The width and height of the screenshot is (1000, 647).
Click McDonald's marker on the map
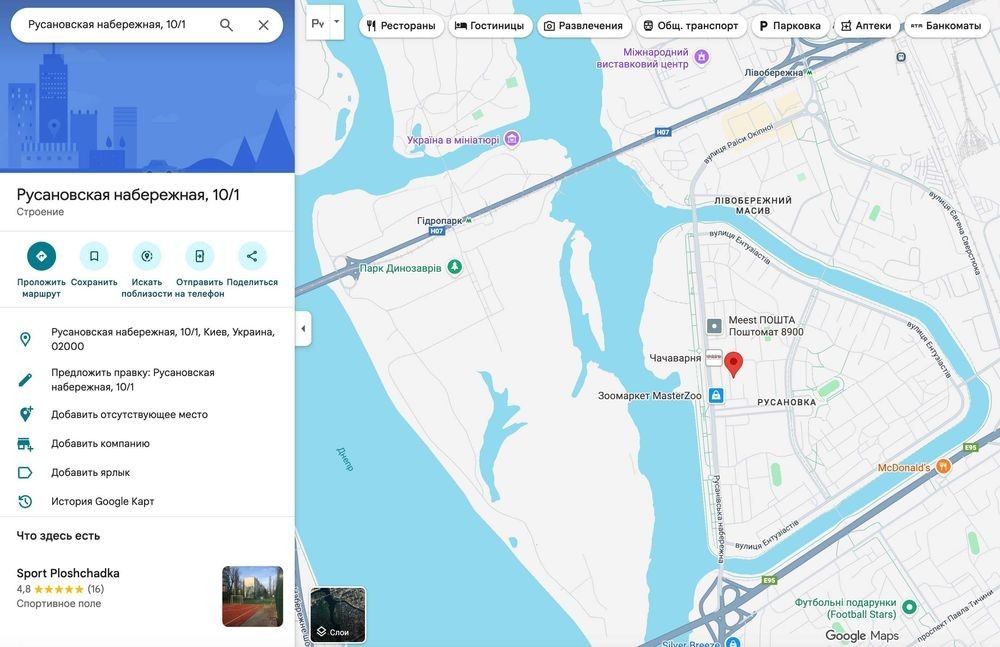(943, 466)
